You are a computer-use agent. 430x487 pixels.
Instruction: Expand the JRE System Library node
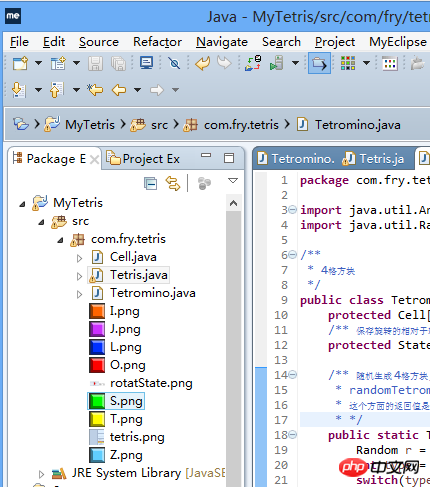coord(41,474)
